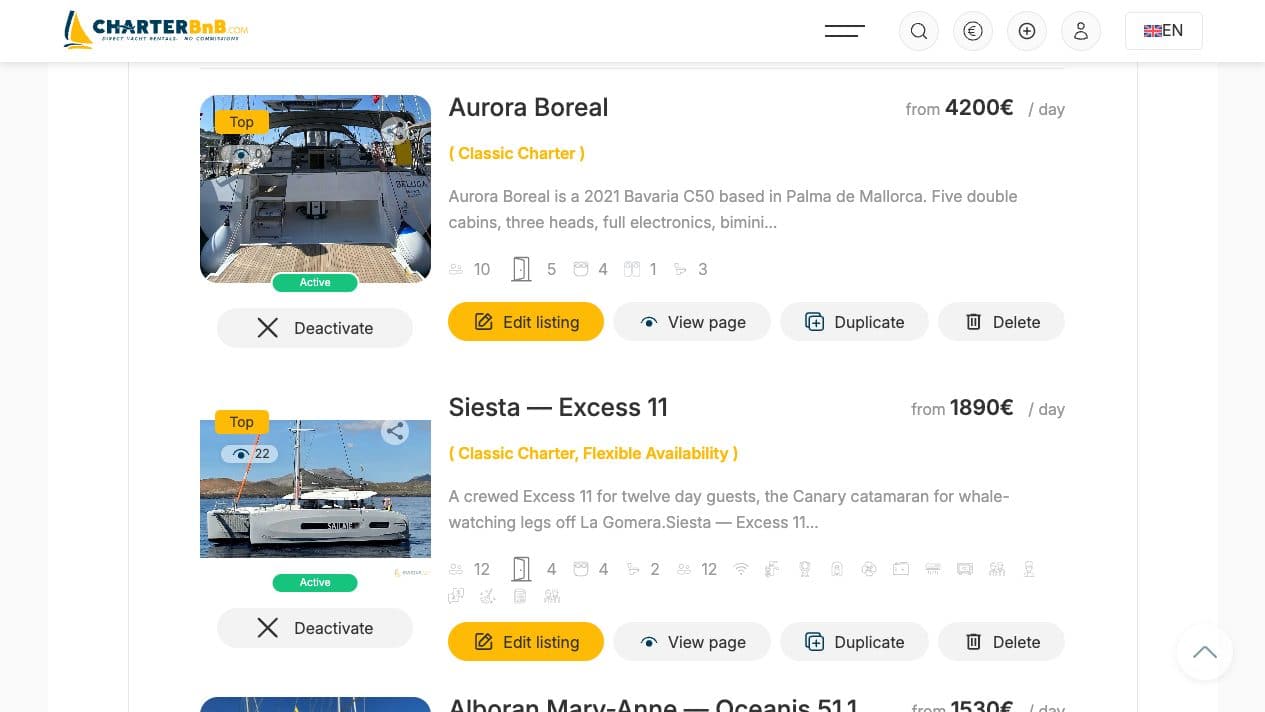Click Top badge on Aurora Boreal photo
The image size is (1265, 712).
242,122
